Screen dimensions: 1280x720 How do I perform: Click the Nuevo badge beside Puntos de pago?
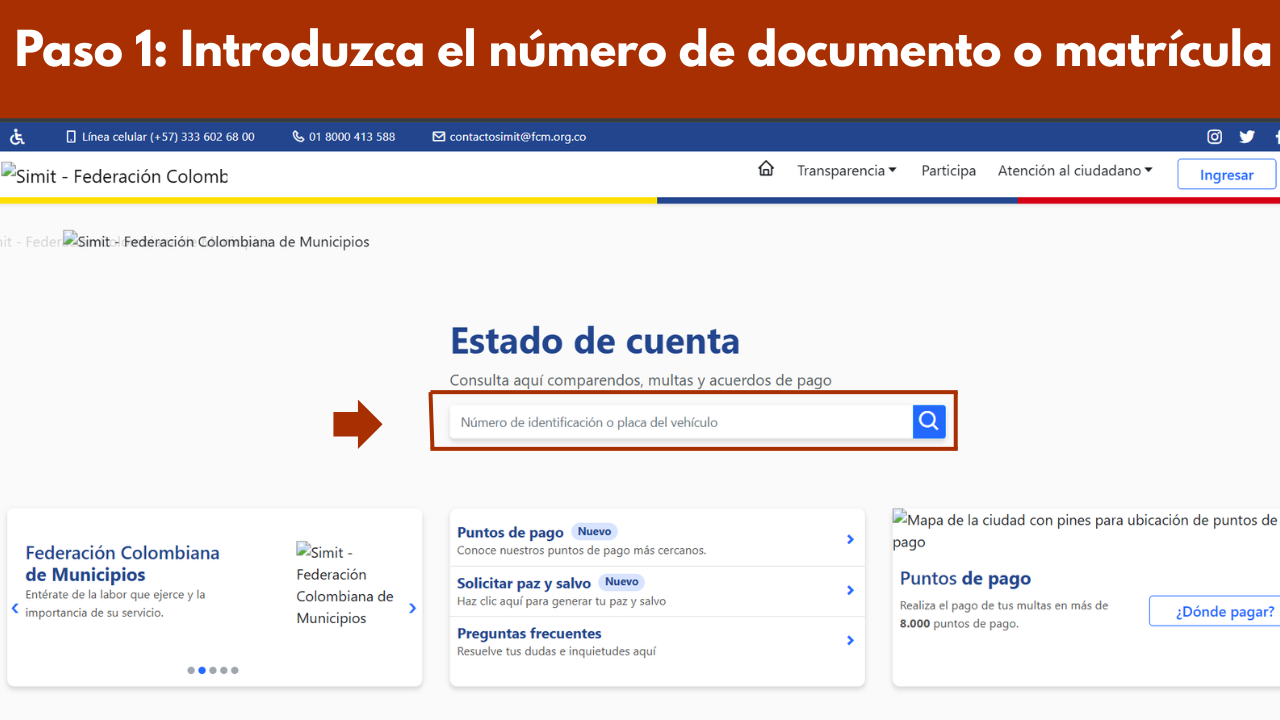594,531
